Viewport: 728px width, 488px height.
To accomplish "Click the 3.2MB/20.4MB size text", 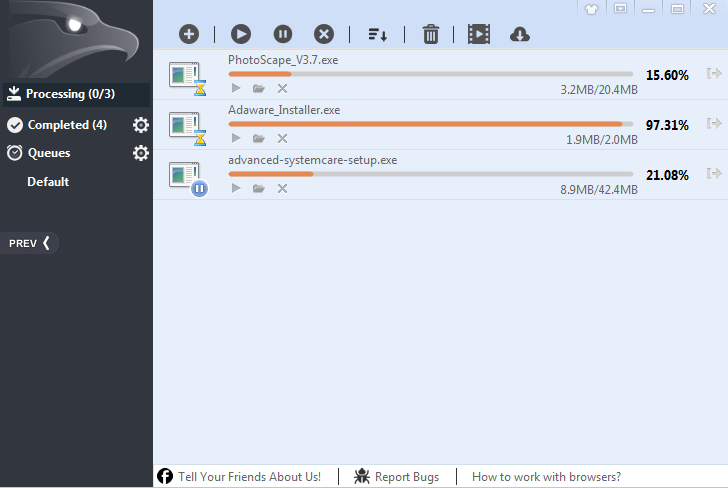I will tap(599, 90).
